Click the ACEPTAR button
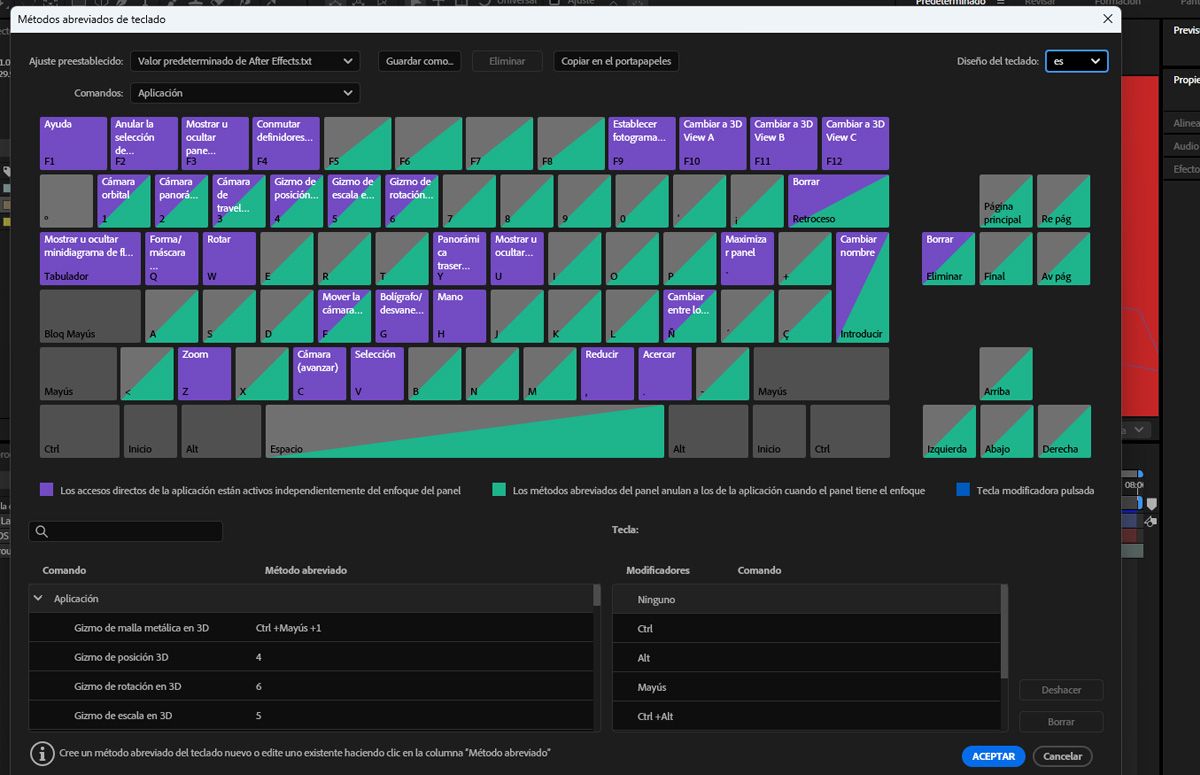 (993, 756)
